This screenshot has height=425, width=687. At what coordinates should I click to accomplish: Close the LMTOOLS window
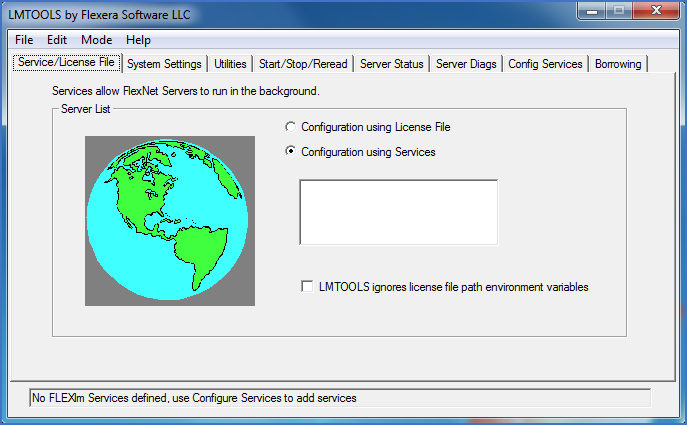[656, 11]
